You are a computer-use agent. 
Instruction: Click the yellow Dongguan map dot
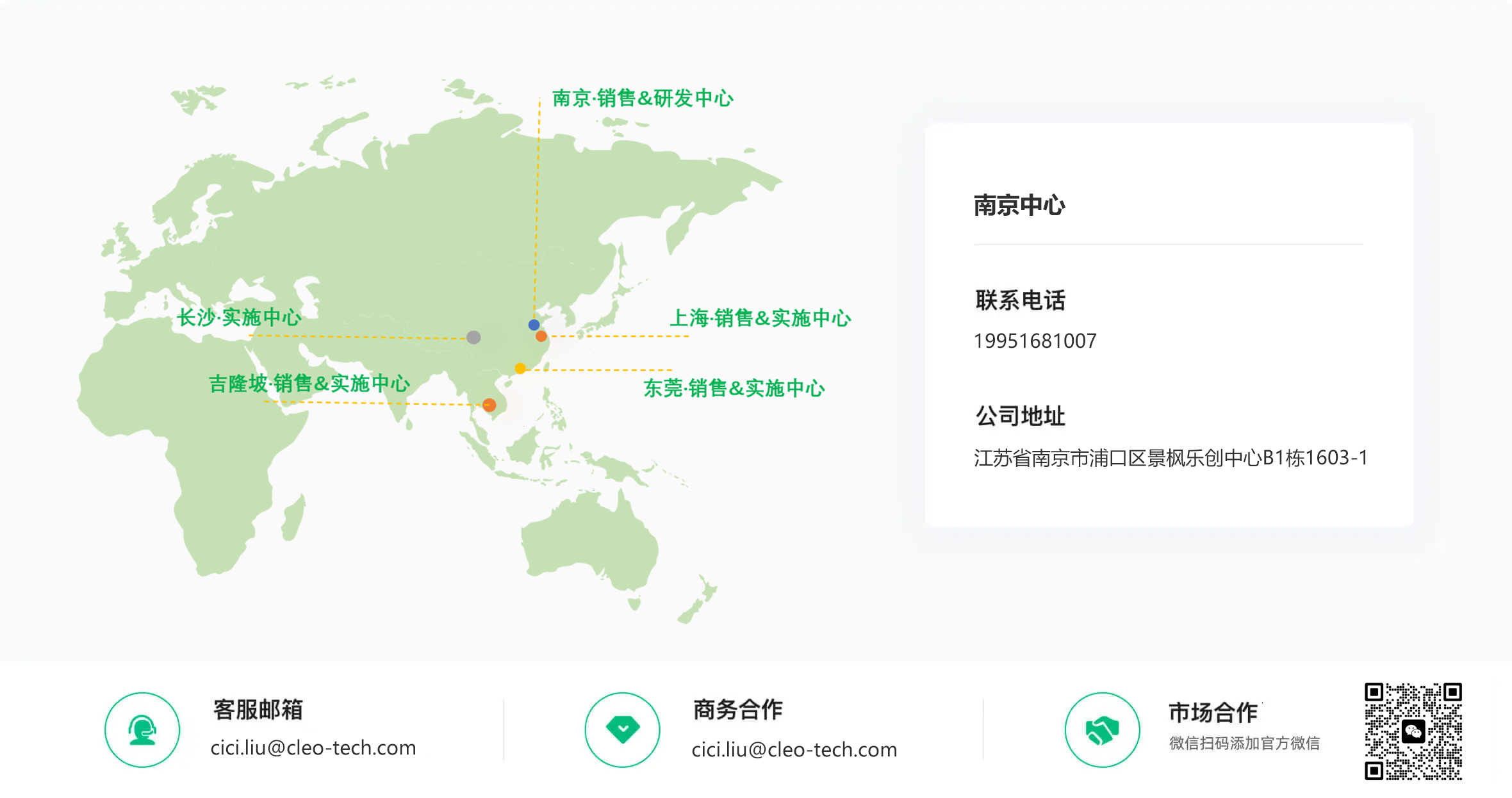pyautogui.click(x=520, y=368)
